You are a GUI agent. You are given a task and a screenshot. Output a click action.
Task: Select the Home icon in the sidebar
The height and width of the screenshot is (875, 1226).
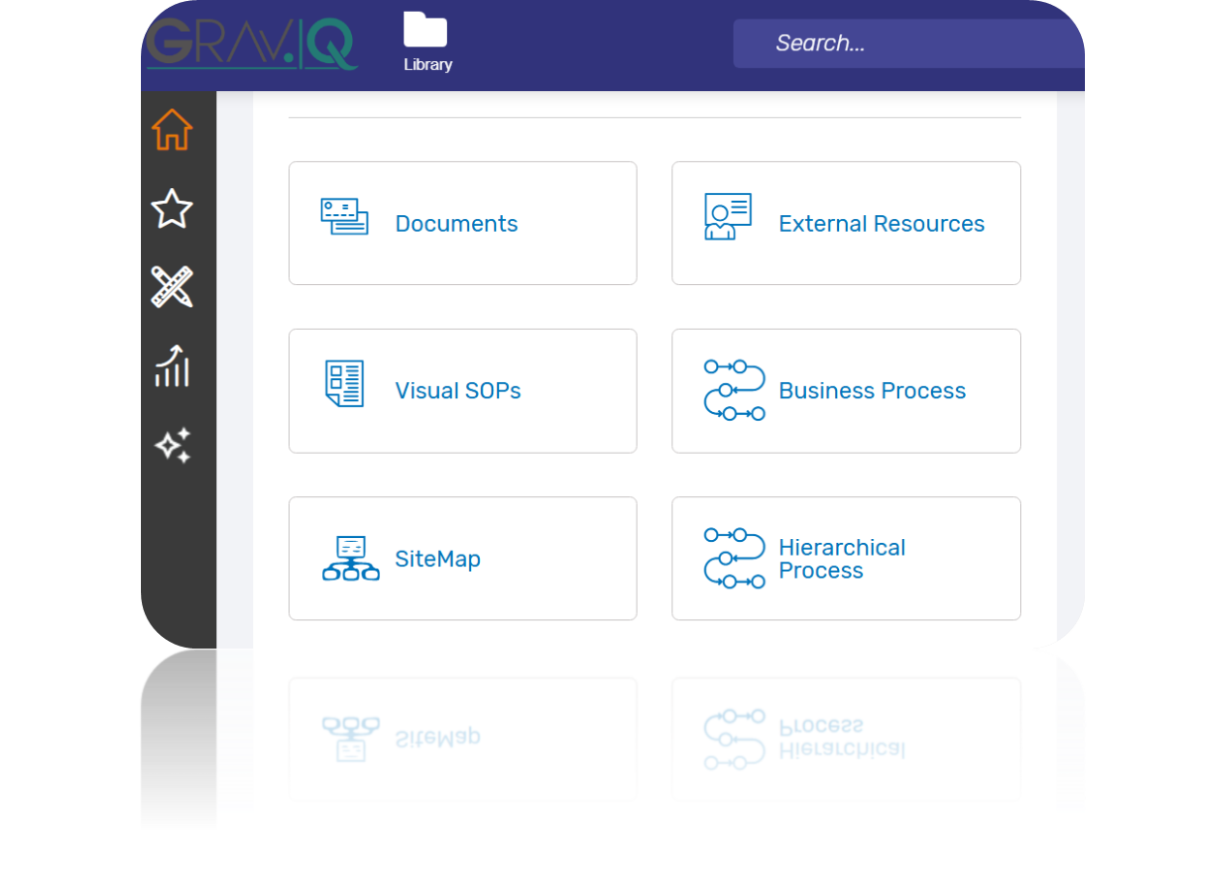[172, 128]
